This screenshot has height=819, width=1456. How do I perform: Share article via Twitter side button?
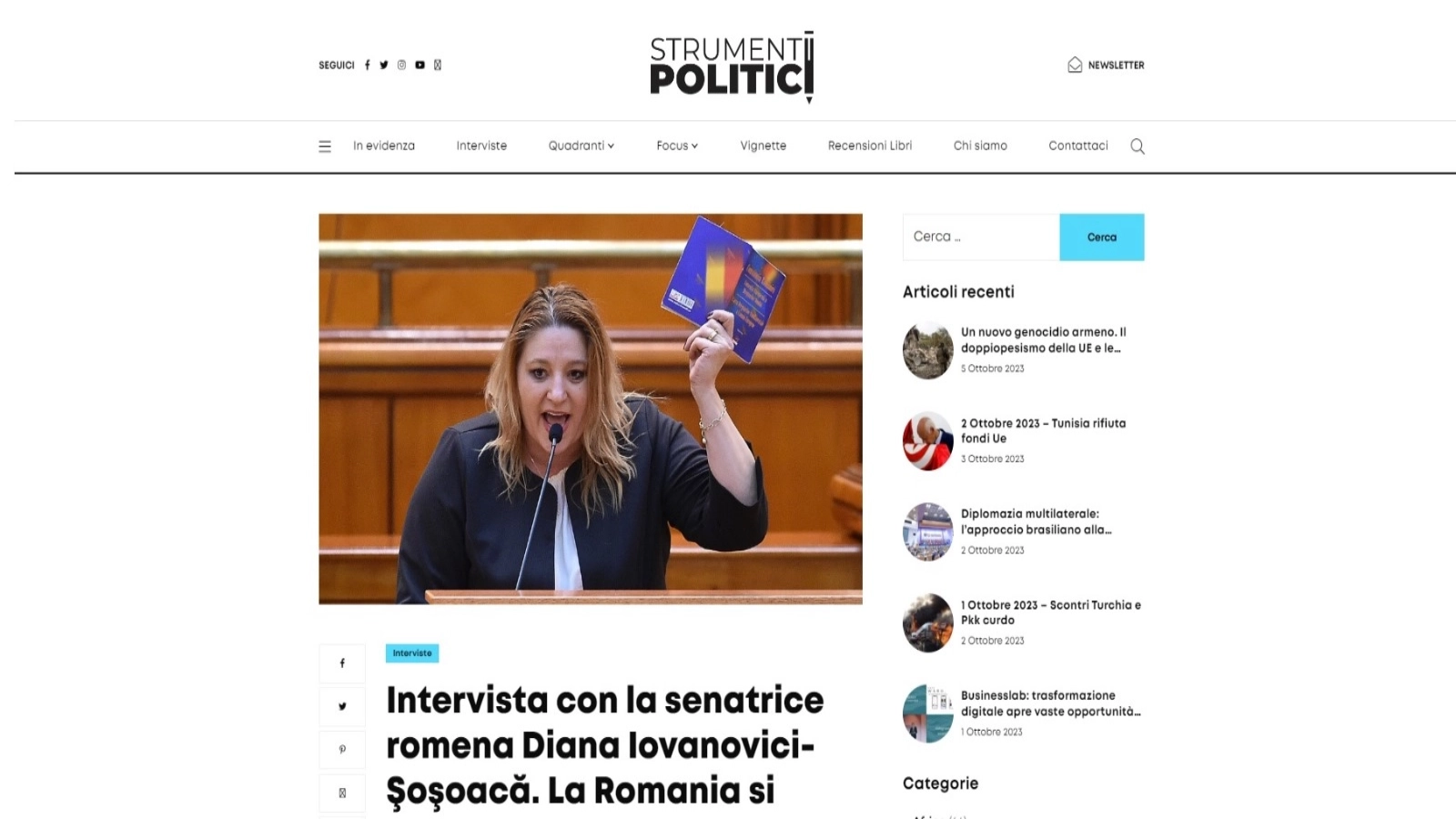[x=342, y=706]
